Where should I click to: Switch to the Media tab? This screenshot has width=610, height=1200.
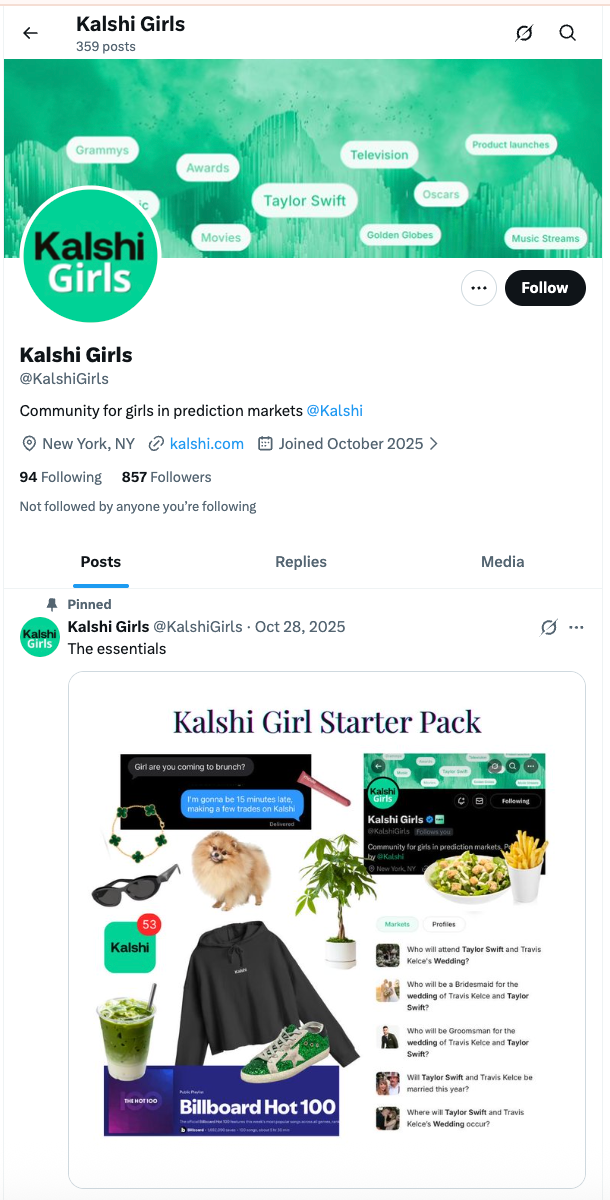[x=502, y=562]
